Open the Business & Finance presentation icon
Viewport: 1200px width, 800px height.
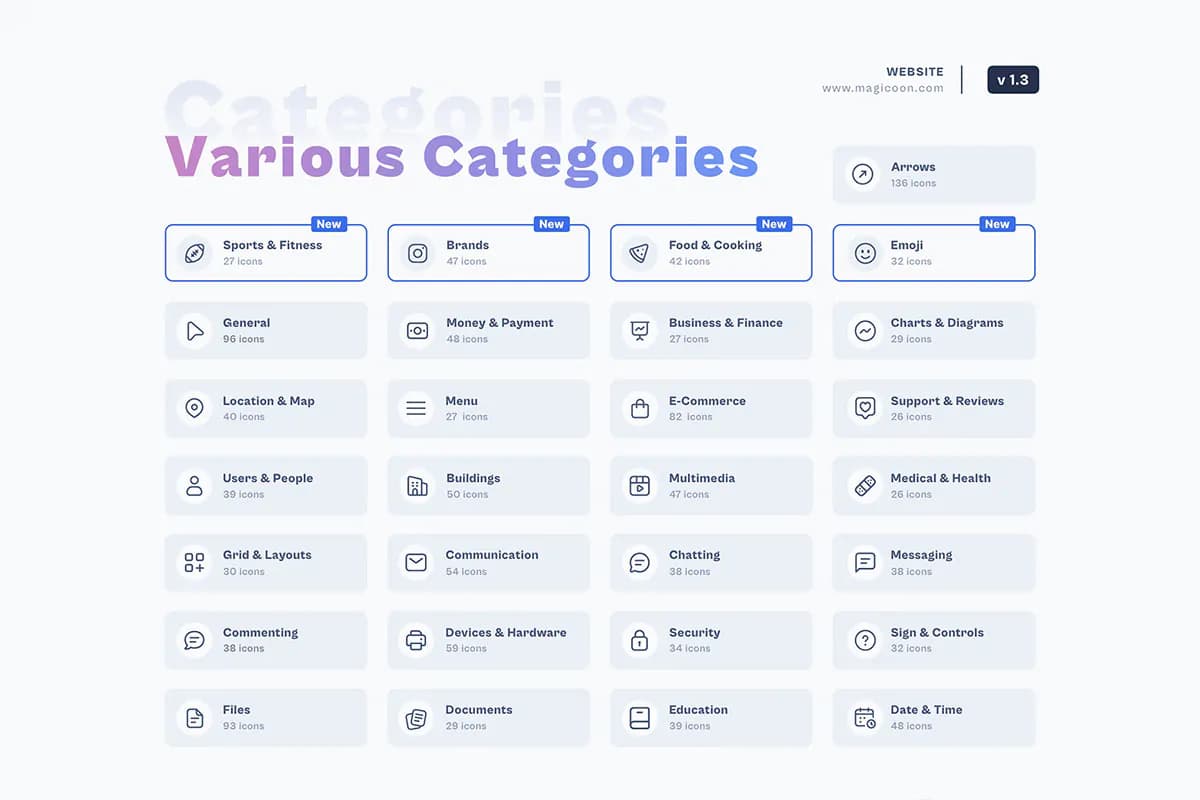pos(640,331)
